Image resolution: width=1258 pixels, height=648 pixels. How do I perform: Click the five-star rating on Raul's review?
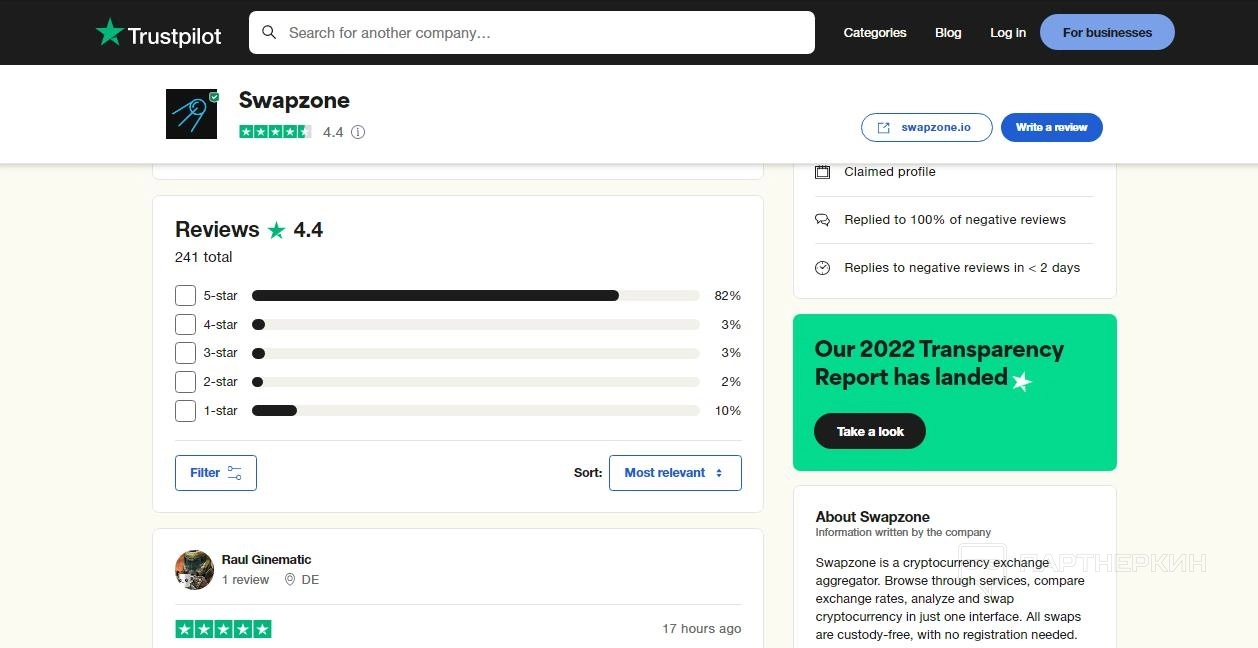point(223,629)
